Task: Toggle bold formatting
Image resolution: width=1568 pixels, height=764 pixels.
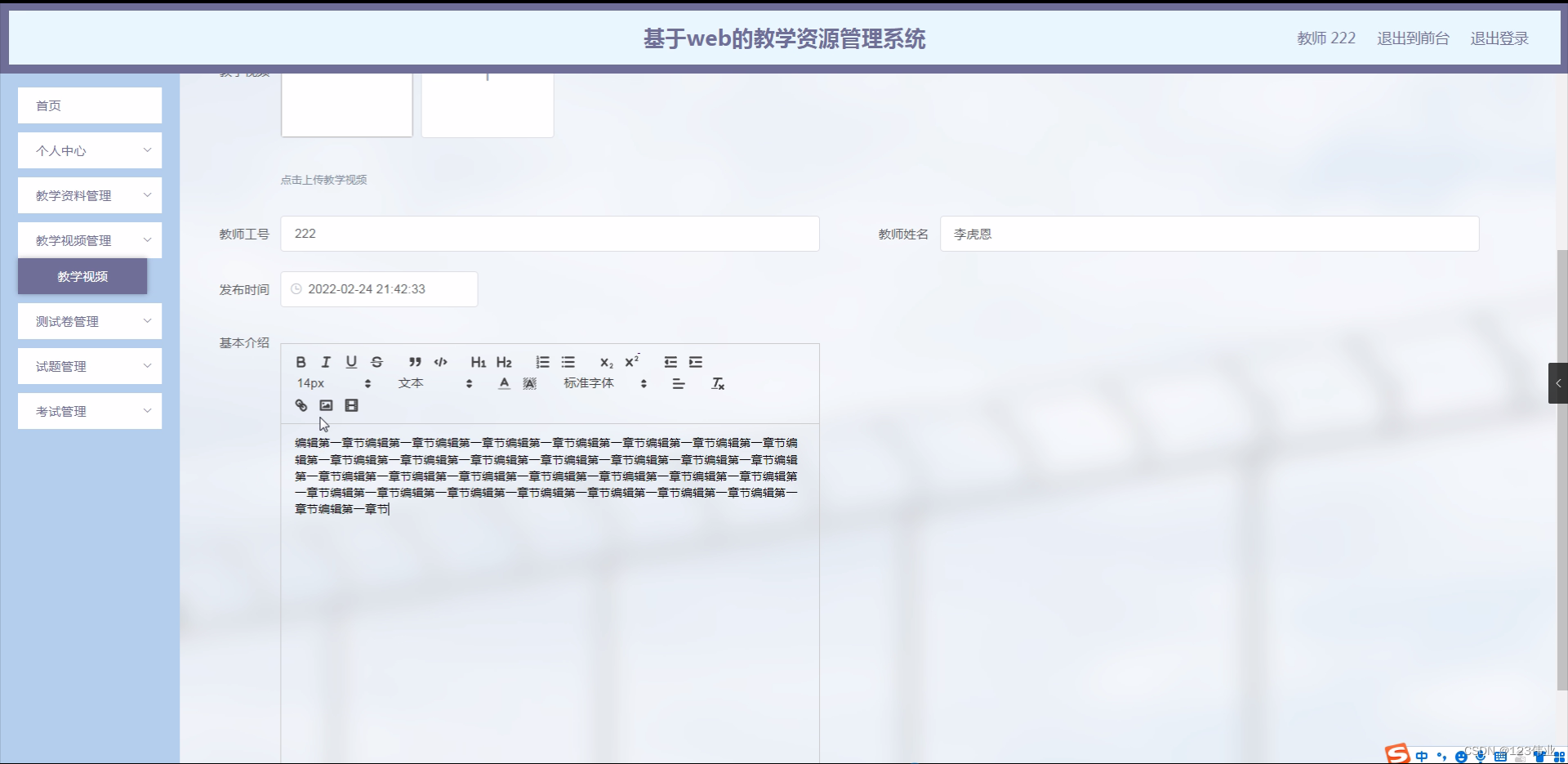Action: [x=301, y=362]
